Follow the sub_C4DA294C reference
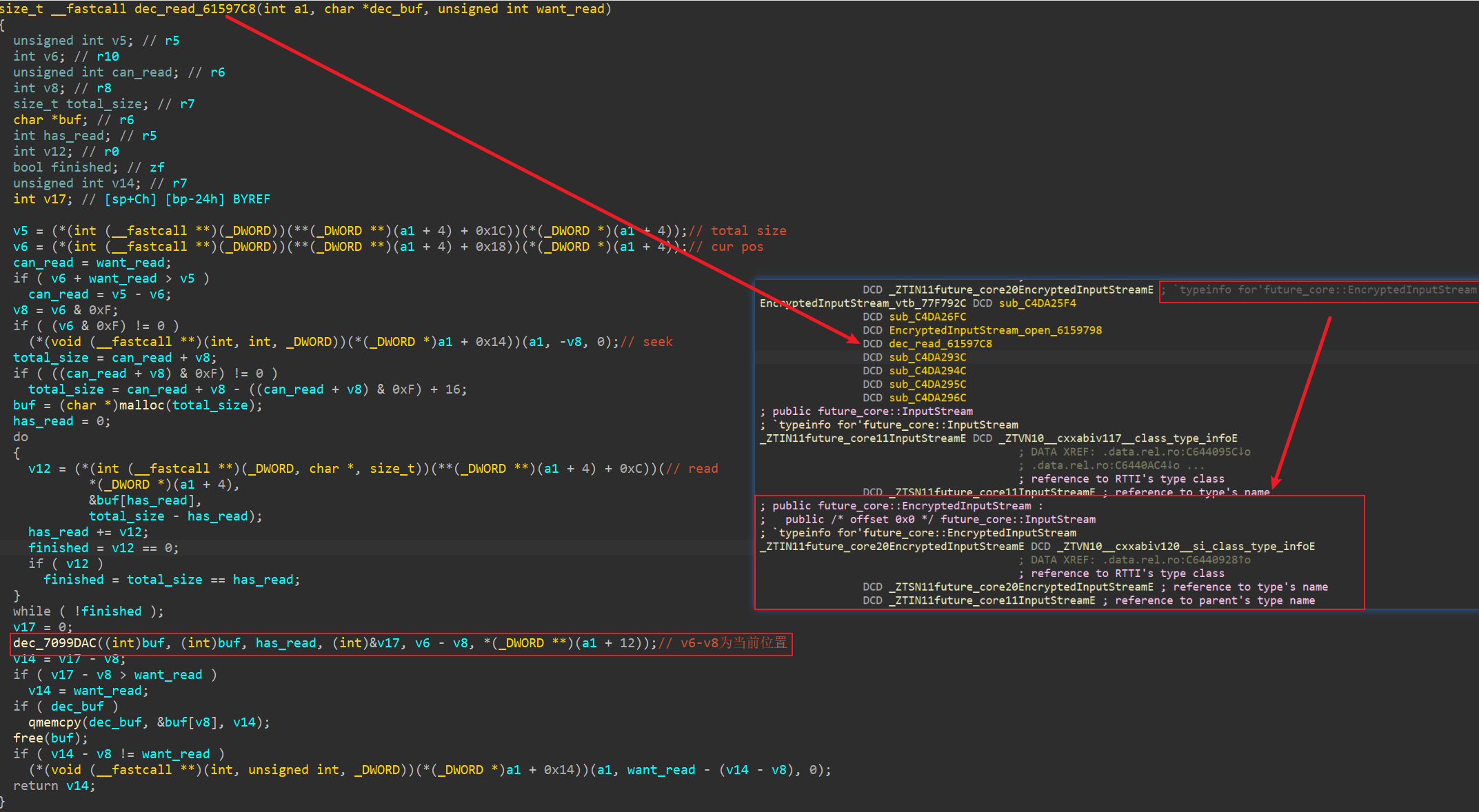1479x812 pixels. tap(927, 371)
